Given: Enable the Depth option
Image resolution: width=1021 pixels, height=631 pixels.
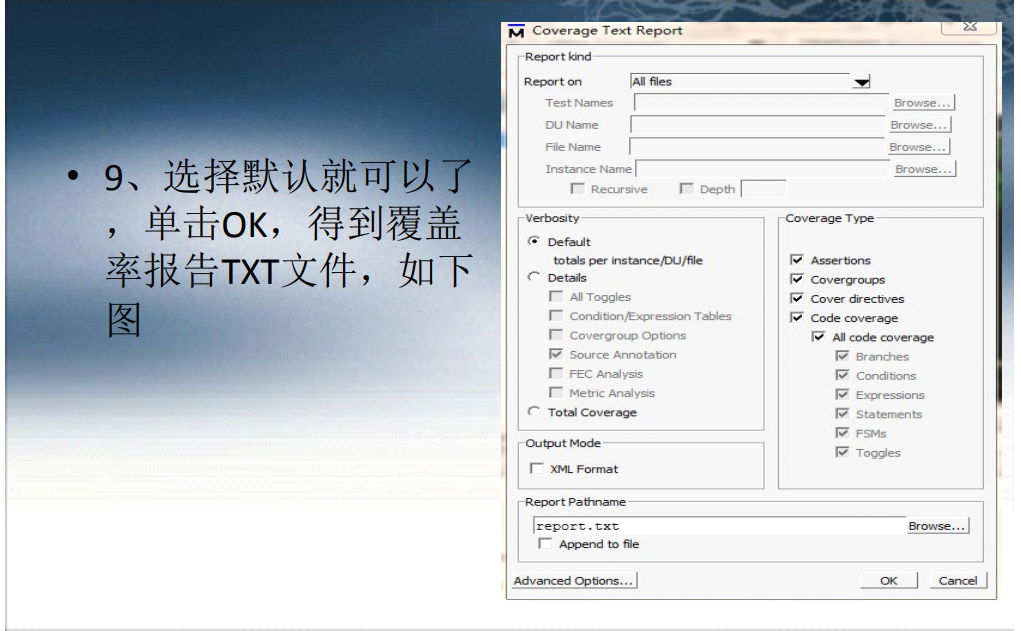Looking at the screenshot, I should [686, 189].
